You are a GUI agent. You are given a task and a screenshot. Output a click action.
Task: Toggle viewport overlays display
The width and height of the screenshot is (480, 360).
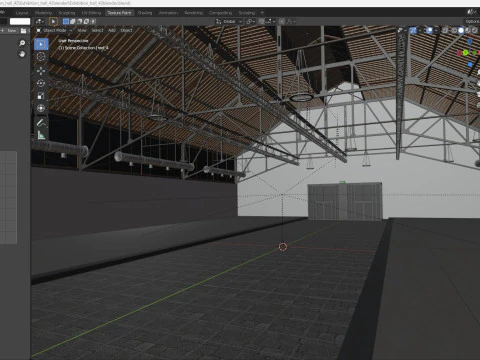(x=429, y=31)
